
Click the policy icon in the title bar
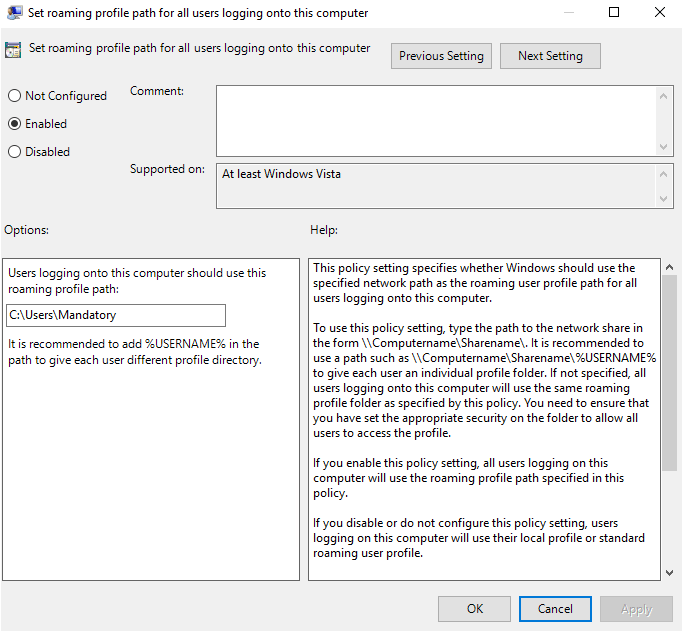point(14,13)
